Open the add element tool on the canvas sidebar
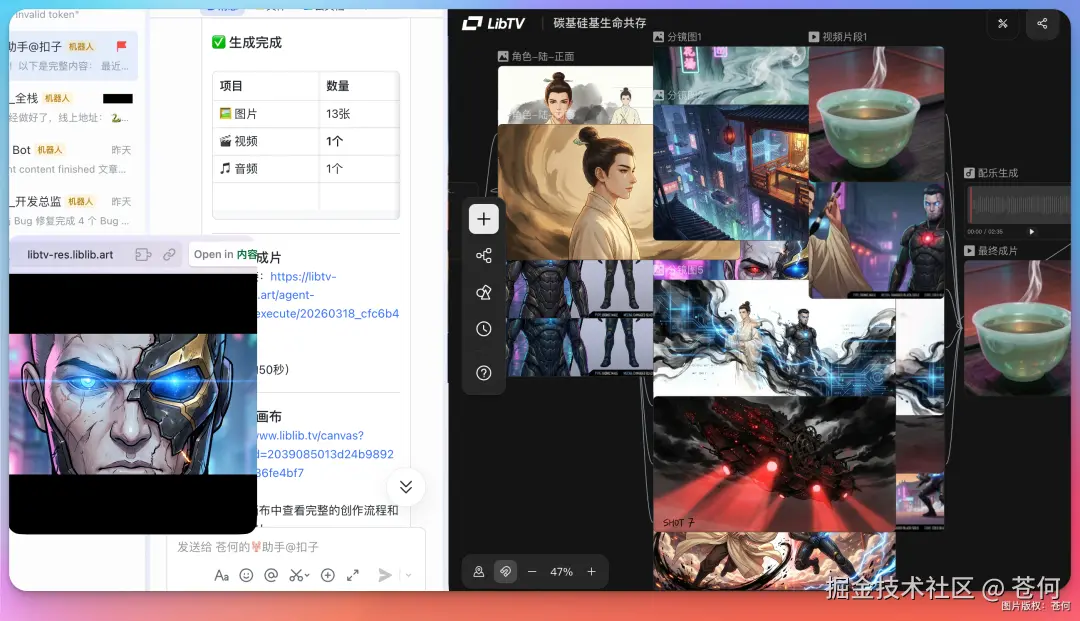This screenshot has height=621, width=1080. tap(484, 218)
